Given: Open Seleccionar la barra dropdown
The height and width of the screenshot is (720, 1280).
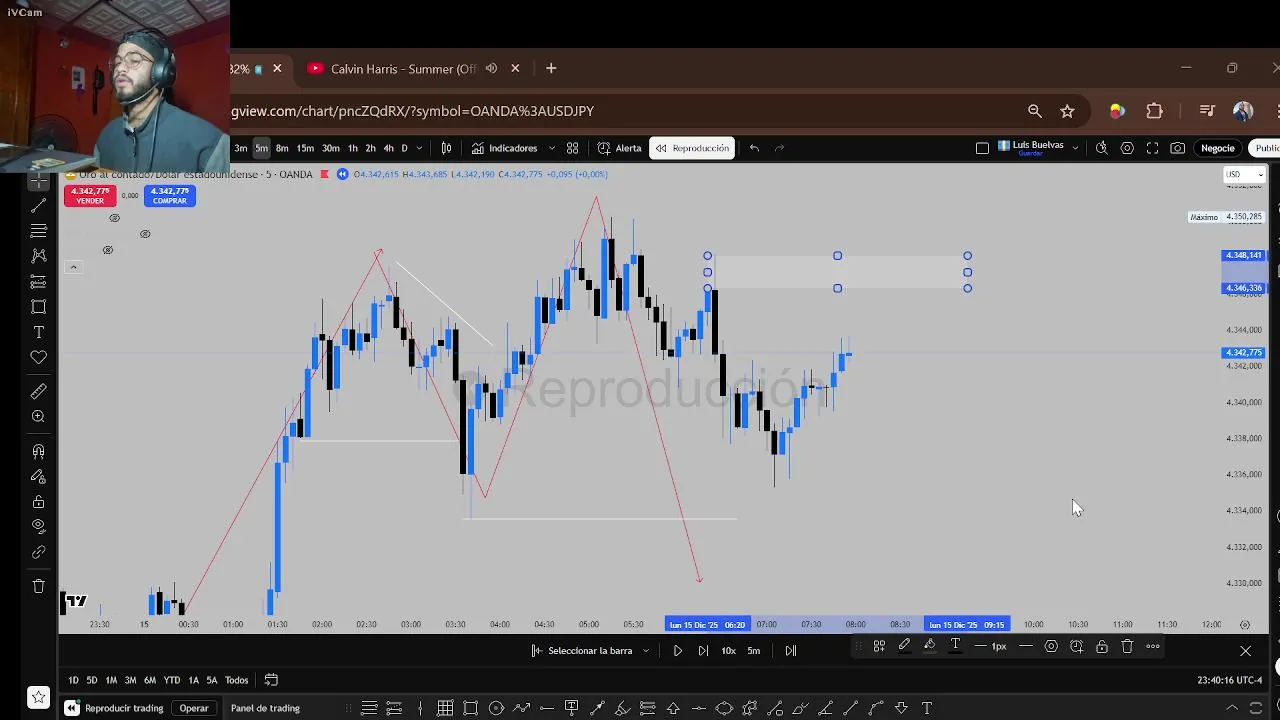Looking at the screenshot, I should (590, 651).
